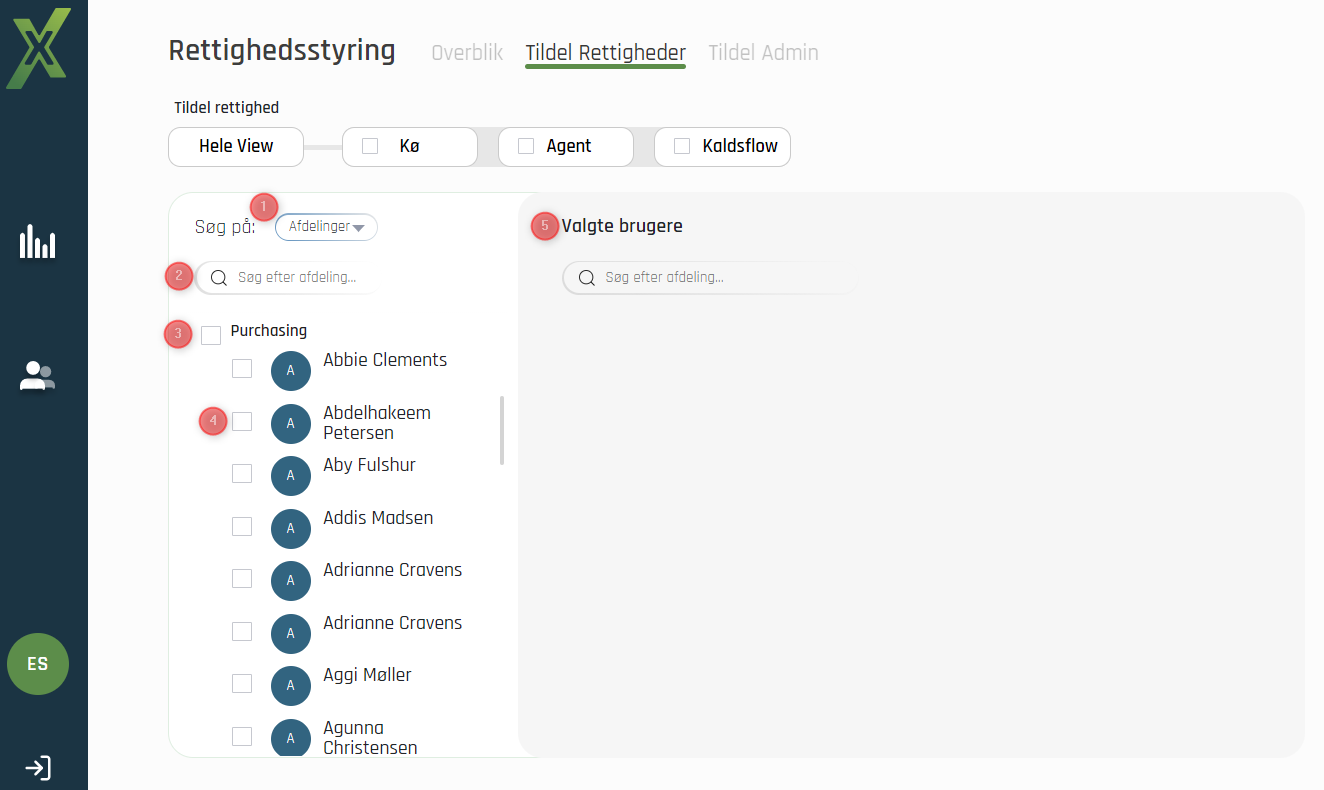
Task: Click the Hele View button
Action: coord(236,146)
